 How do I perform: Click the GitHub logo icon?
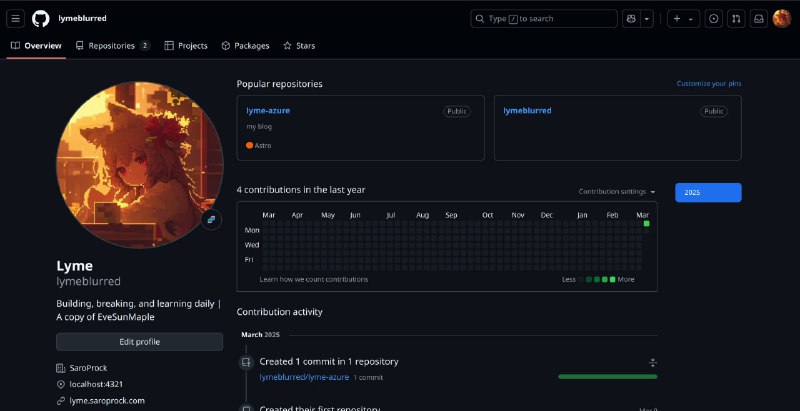(41, 18)
